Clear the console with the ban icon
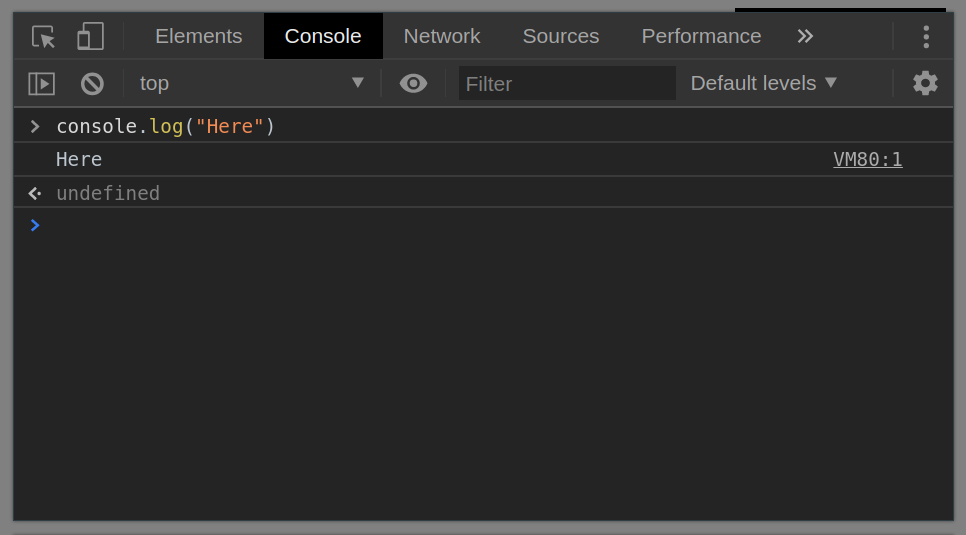This screenshot has height=535, width=966. (x=92, y=84)
